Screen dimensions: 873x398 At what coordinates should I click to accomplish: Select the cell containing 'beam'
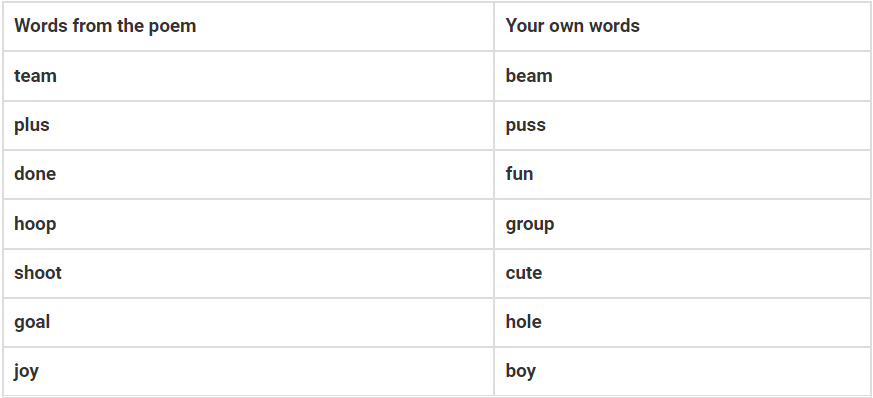(x=682, y=76)
